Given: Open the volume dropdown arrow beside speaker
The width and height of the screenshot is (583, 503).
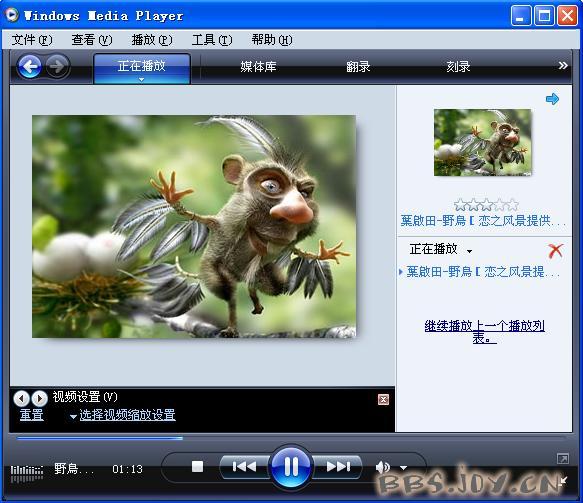Looking at the screenshot, I should point(403,467).
